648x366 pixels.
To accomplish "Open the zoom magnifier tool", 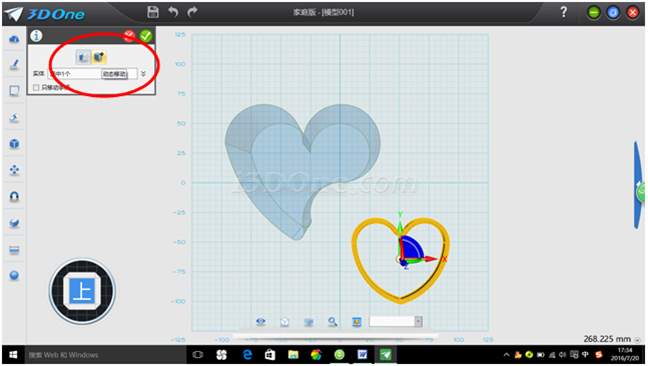I will pyautogui.click(x=333, y=321).
